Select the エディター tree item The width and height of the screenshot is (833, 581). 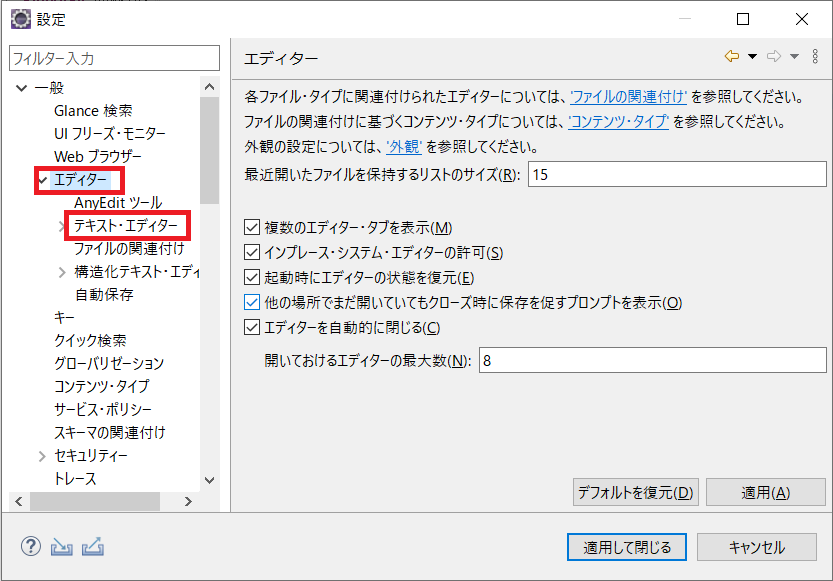(x=81, y=180)
